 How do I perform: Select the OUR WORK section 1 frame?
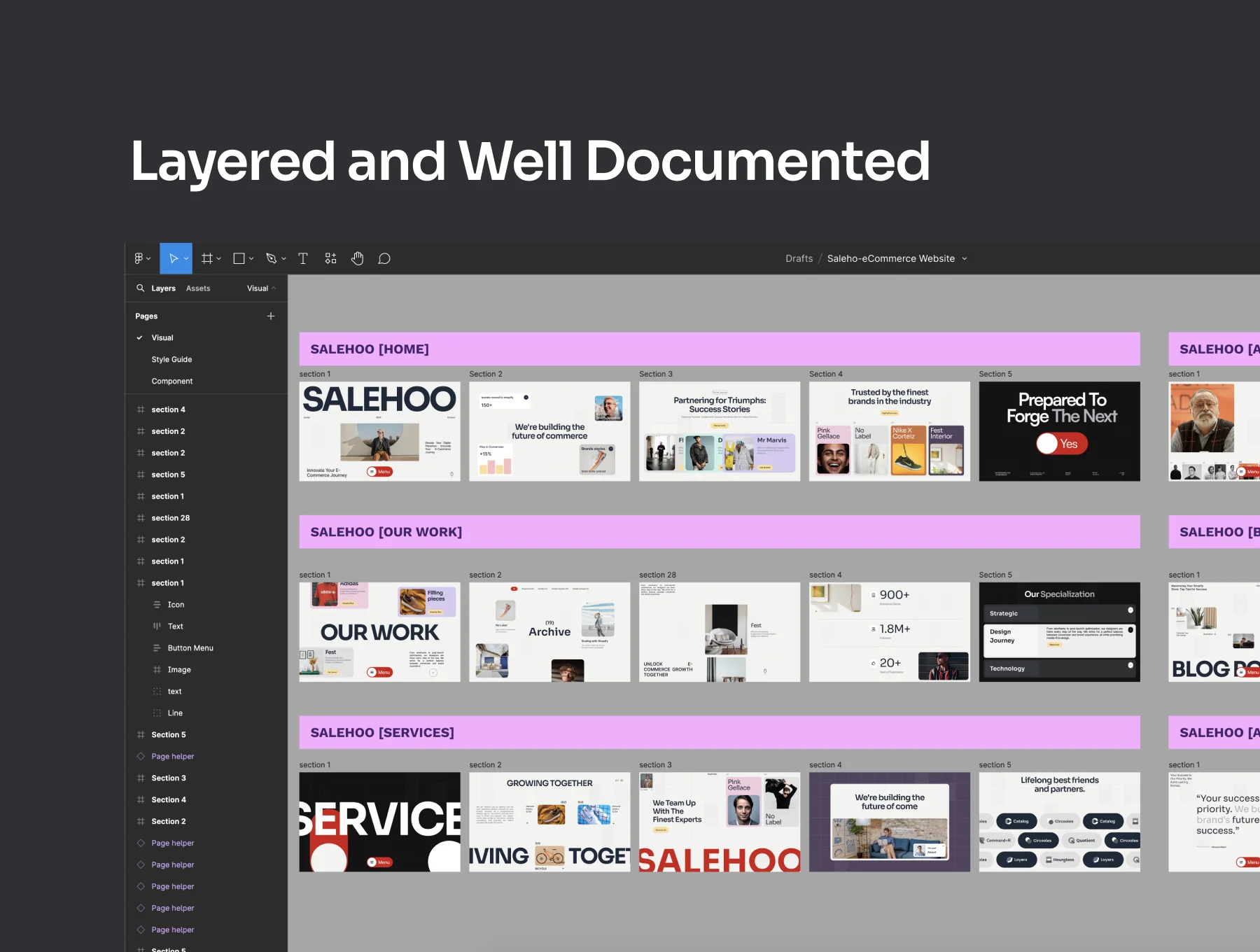coord(379,632)
